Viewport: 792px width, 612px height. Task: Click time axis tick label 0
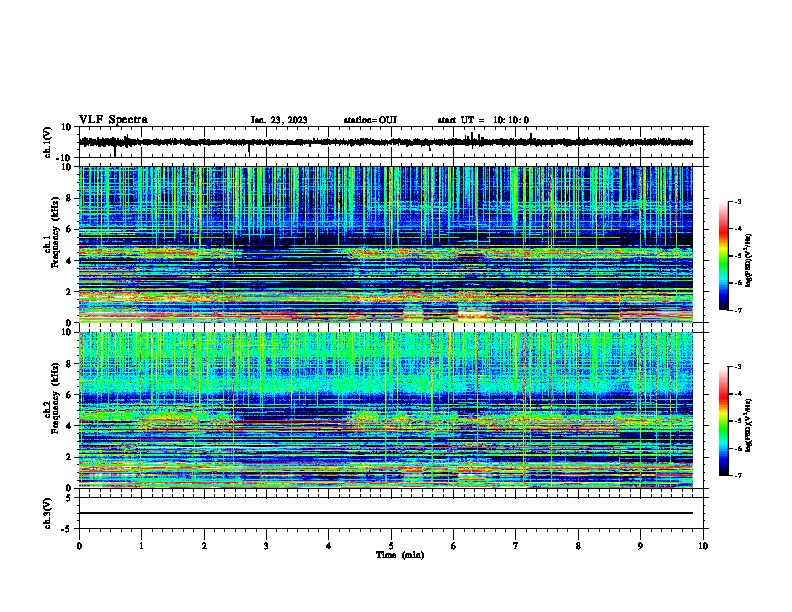[79, 545]
